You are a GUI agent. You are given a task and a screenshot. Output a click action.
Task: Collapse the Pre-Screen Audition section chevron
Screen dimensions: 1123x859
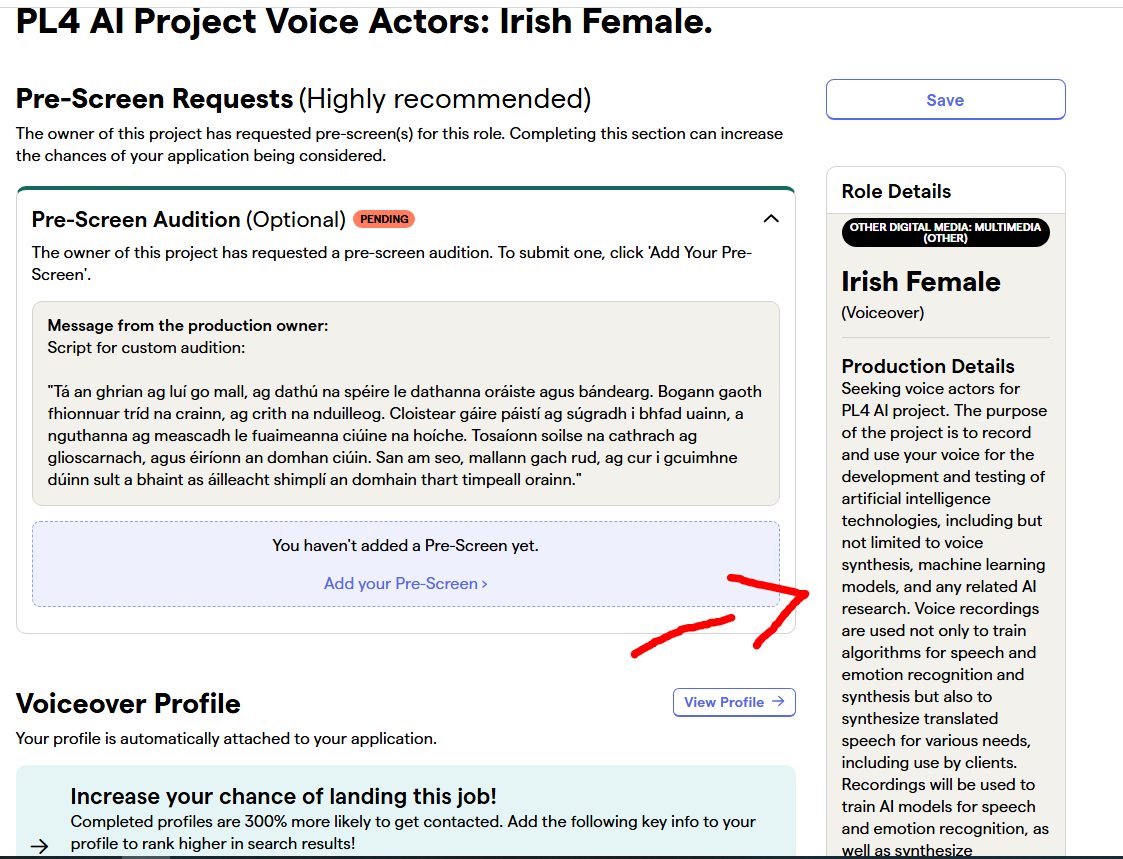771,219
